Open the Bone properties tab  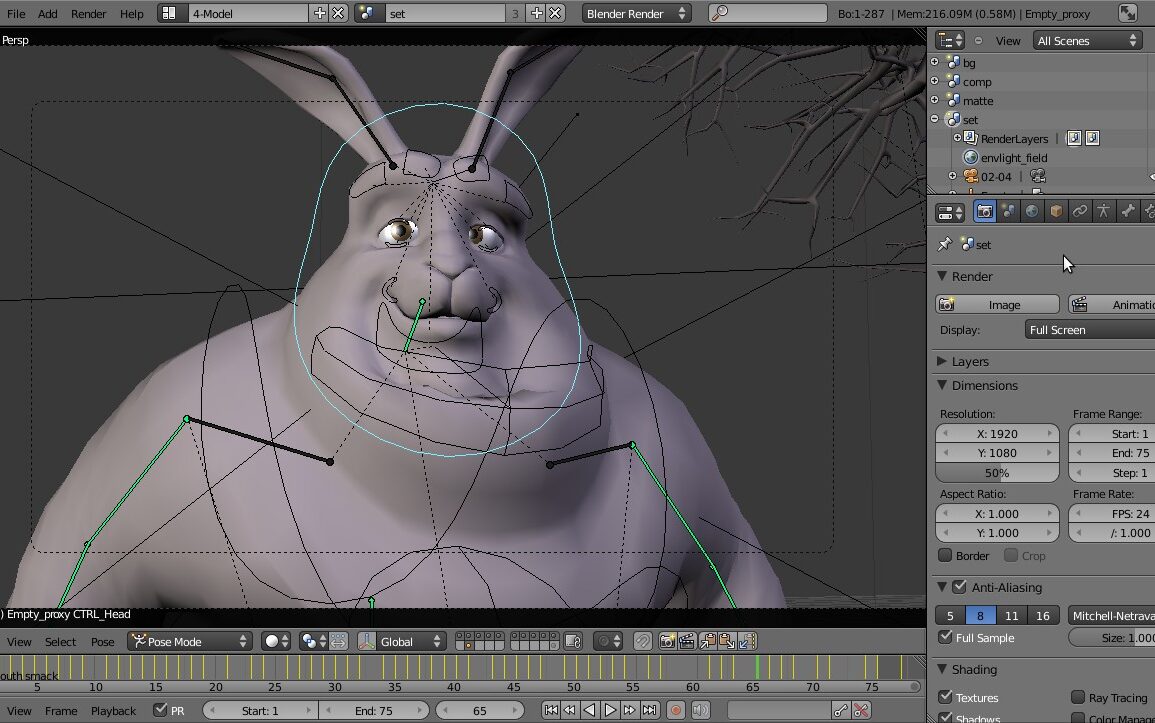pos(1127,212)
